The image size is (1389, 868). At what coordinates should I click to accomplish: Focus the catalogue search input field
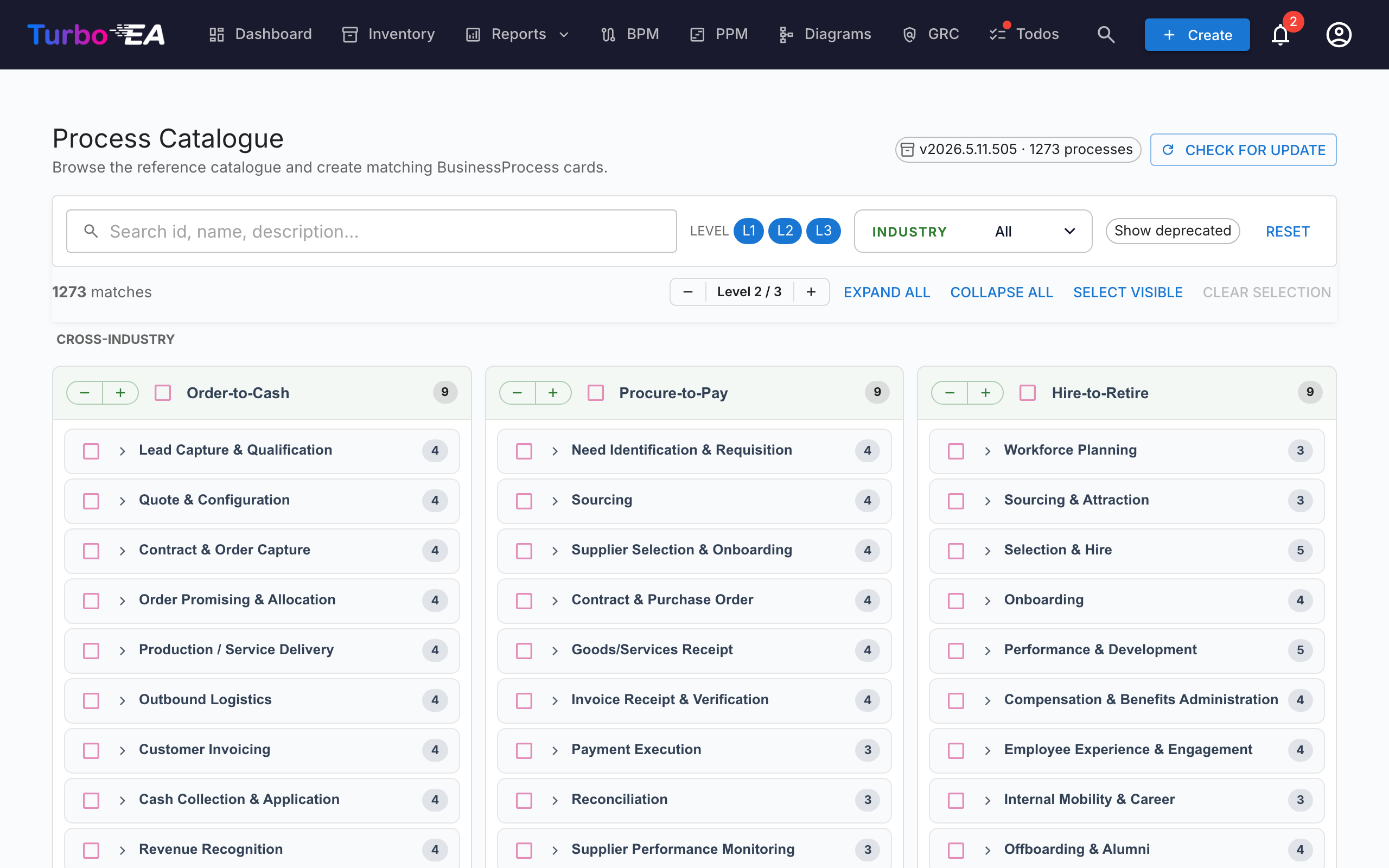click(371, 231)
